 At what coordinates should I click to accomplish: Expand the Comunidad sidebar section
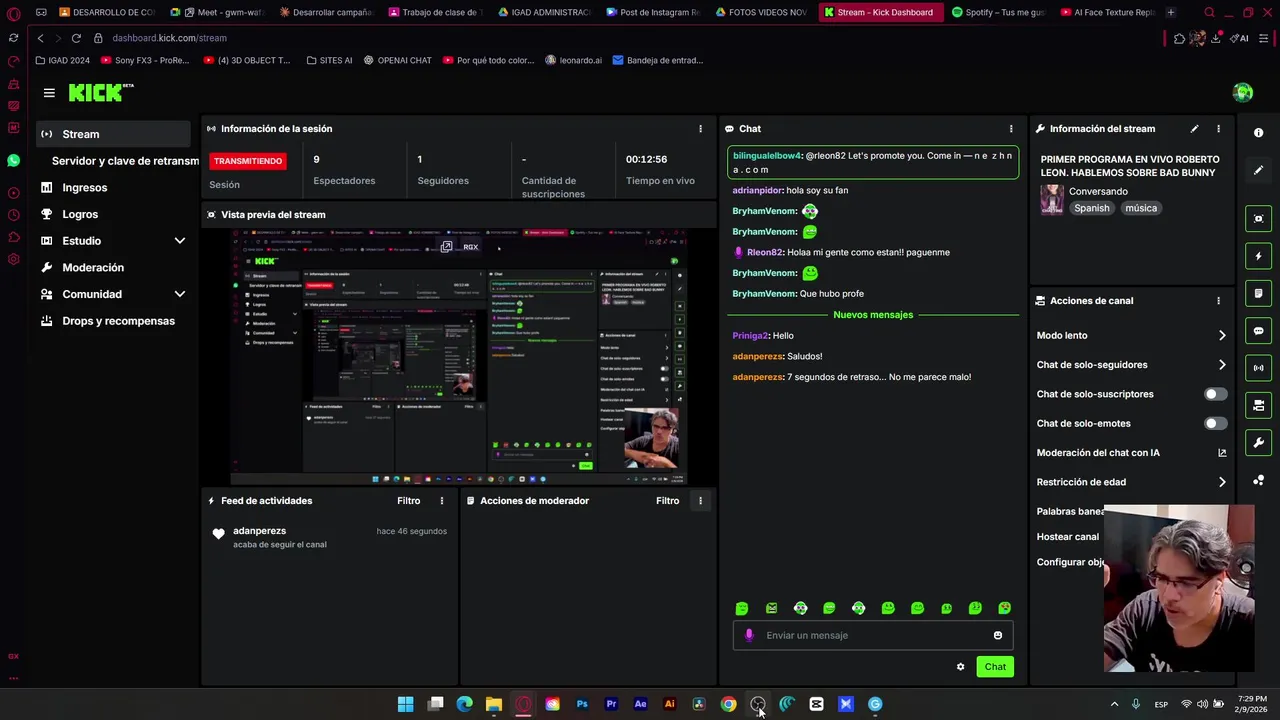pos(180,294)
